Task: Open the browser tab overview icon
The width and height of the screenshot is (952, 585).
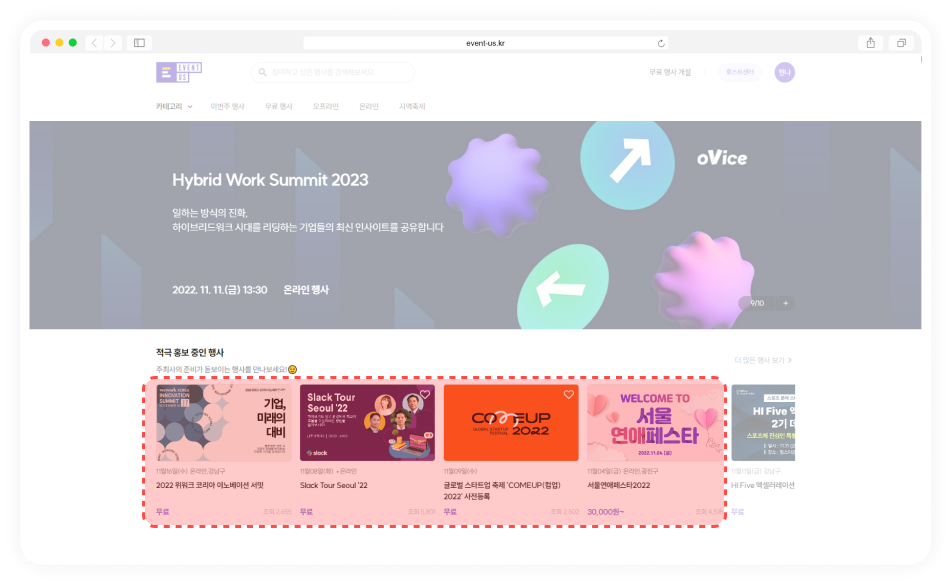Action: click(901, 42)
